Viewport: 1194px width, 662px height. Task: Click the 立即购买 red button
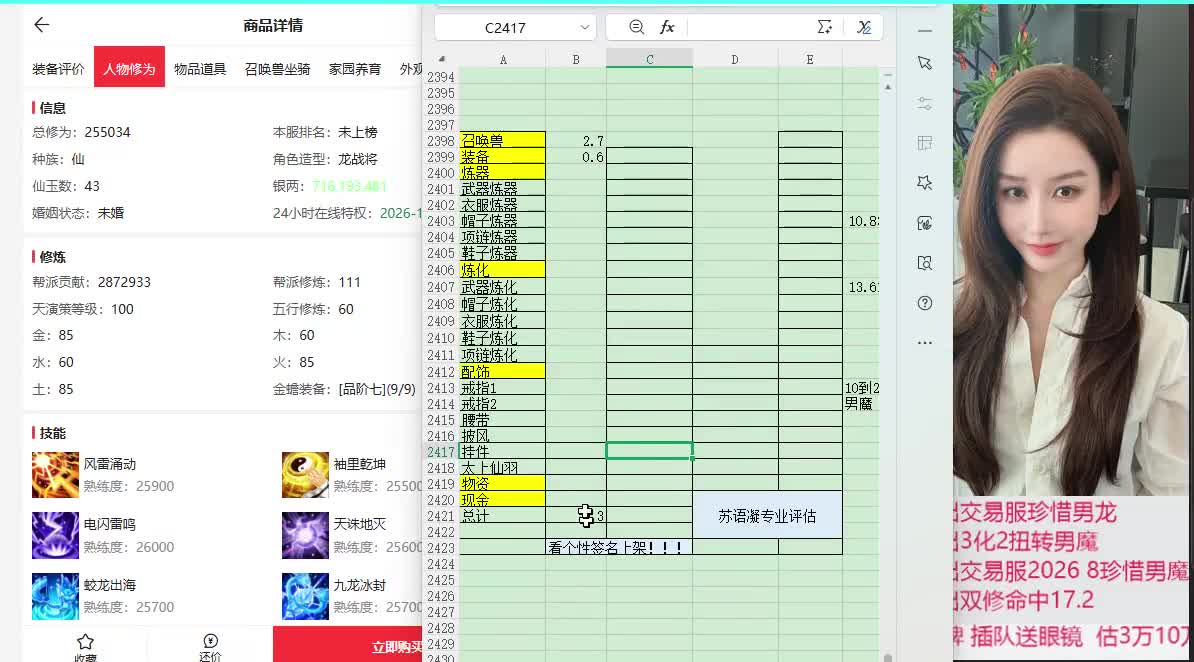347,644
